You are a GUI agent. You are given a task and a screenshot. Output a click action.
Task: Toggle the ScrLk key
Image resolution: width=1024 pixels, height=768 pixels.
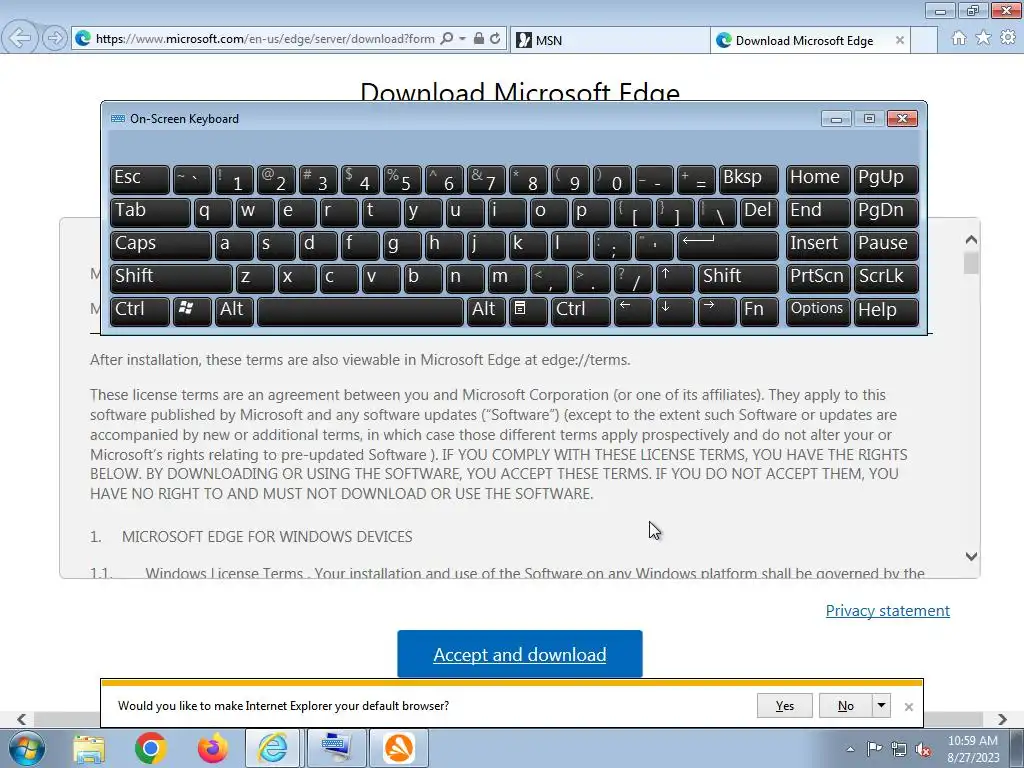(886, 278)
